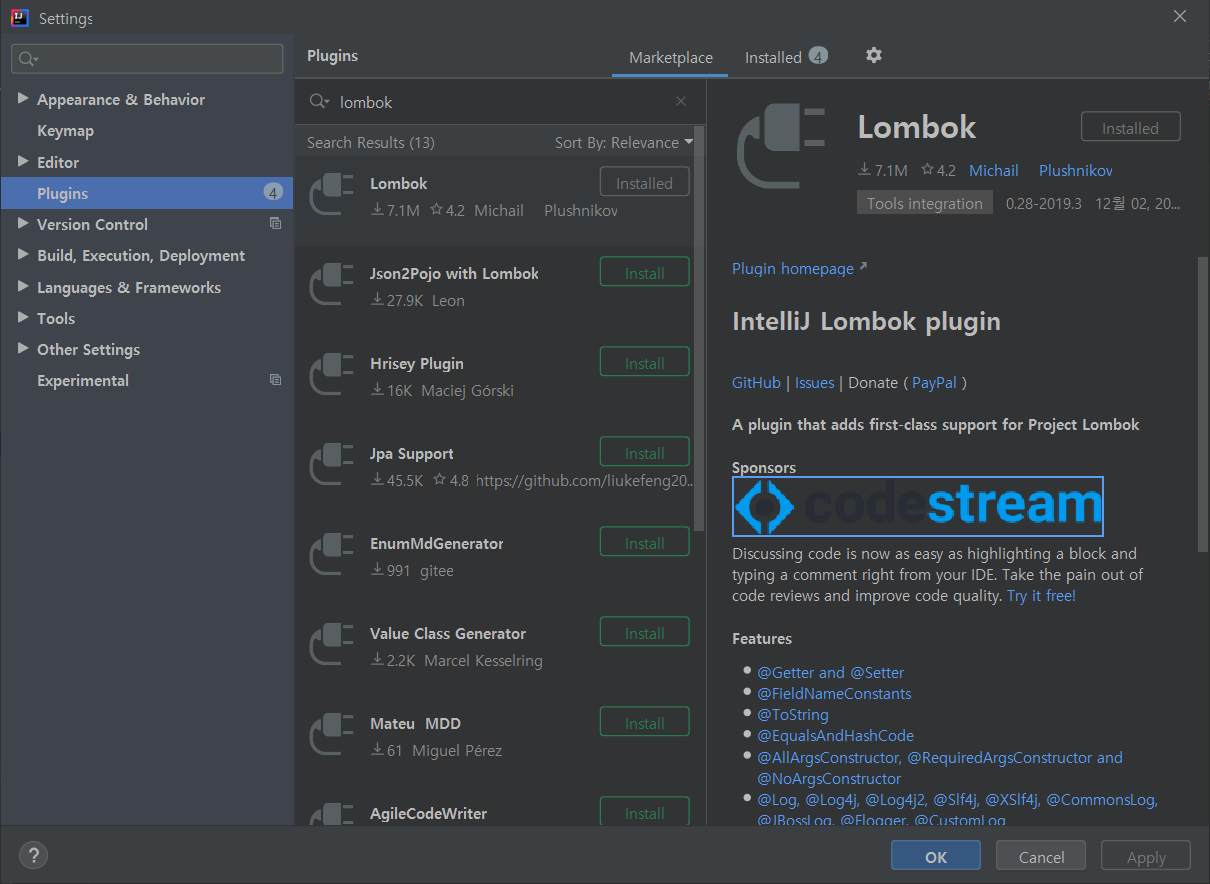
Task: Click the plugin description vertical scrollbar
Action: (1203, 404)
